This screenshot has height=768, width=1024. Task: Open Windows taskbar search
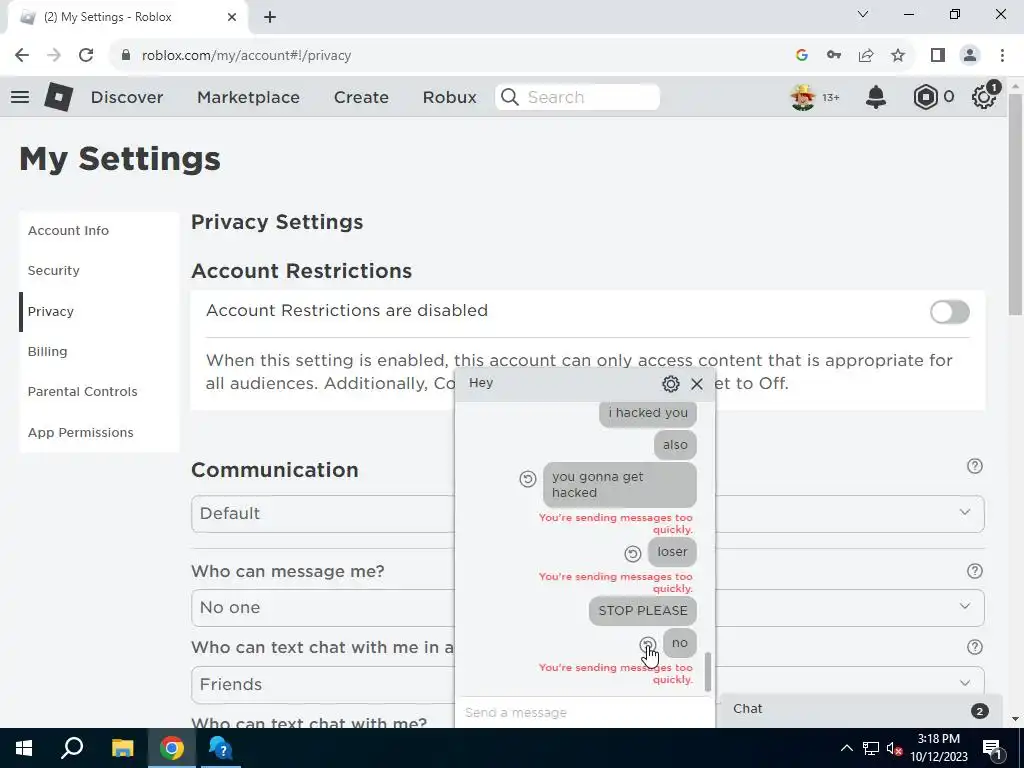72,748
